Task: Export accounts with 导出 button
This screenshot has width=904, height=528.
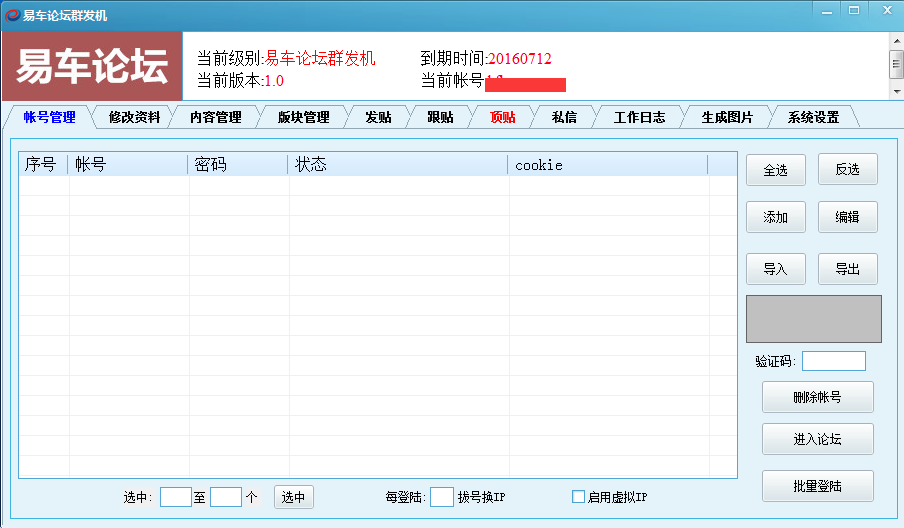Action: coord(848,269)
